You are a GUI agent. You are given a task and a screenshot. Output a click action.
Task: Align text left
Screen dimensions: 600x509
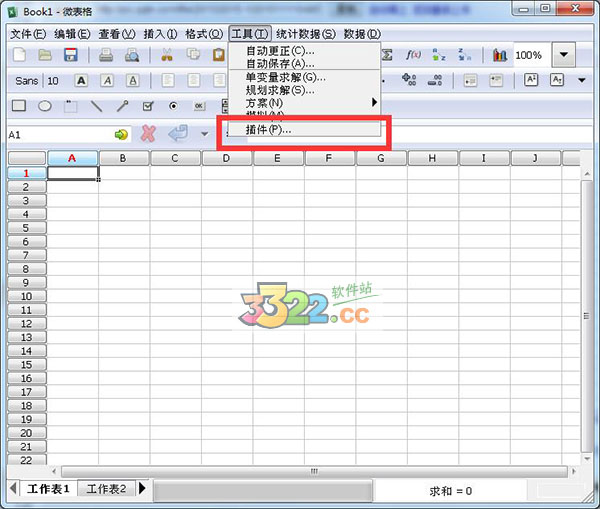click(168, 81)
